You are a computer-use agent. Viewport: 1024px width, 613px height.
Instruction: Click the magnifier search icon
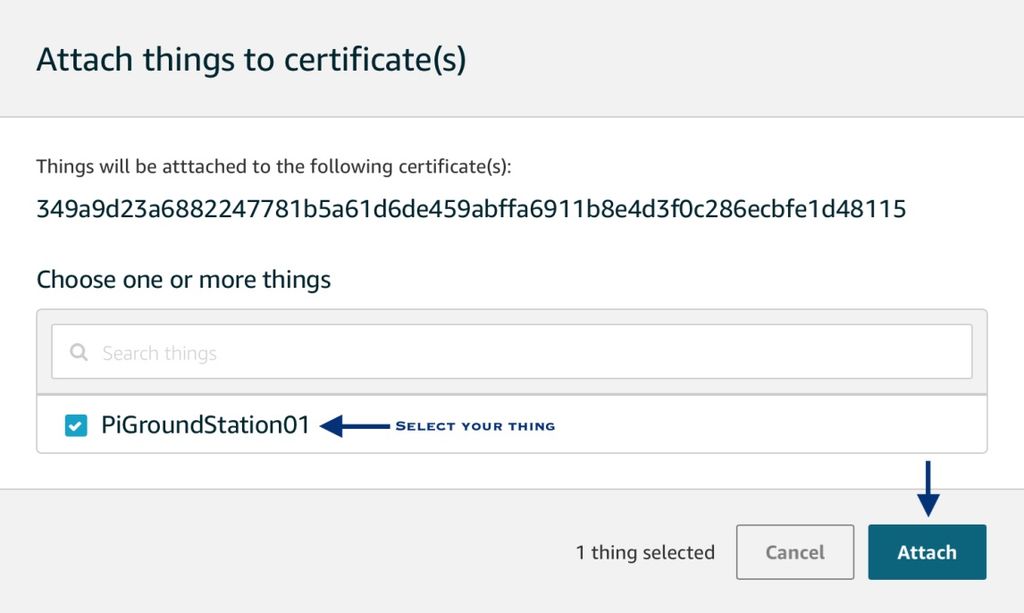point(78,353)
